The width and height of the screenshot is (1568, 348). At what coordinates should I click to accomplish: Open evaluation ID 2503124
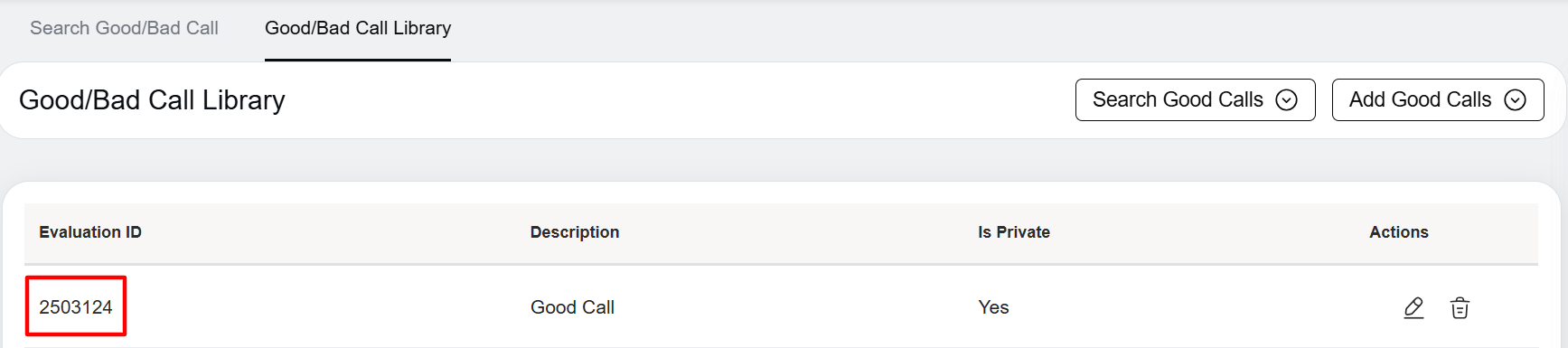coord(76,307)
